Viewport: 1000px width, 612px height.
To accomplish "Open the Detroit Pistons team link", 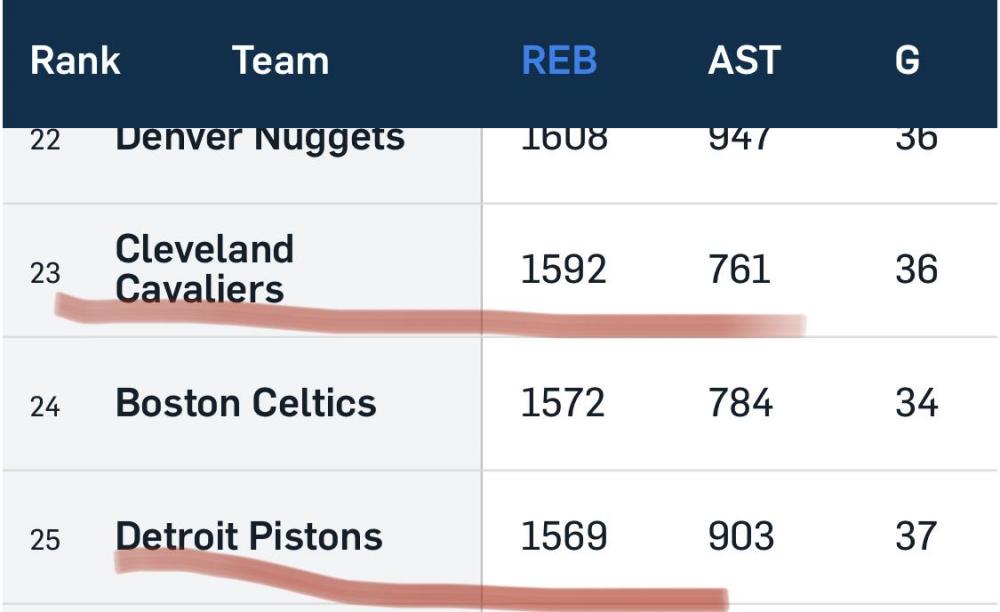I will 249,537.
